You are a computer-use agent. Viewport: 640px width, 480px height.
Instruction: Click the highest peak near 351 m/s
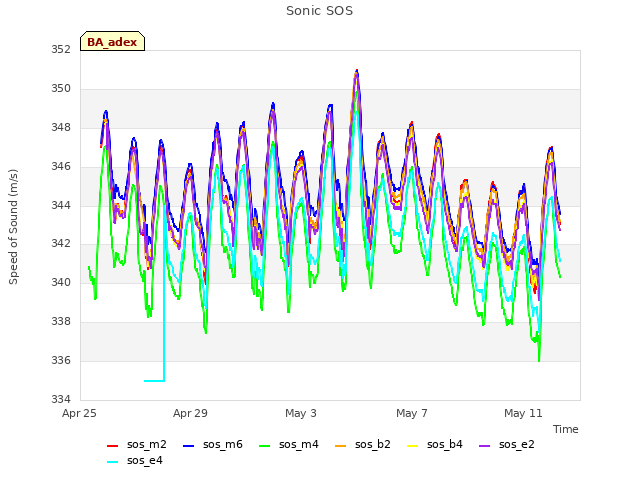coord(357,72)
